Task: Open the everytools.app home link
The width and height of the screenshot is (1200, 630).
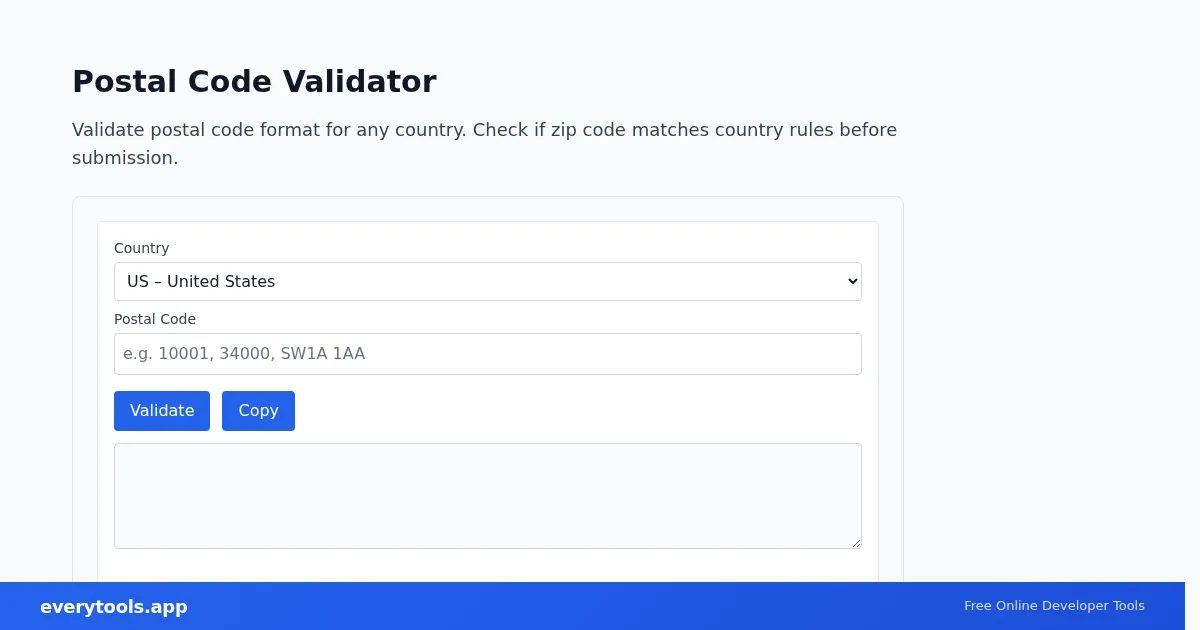Action: tap(114, 607)
